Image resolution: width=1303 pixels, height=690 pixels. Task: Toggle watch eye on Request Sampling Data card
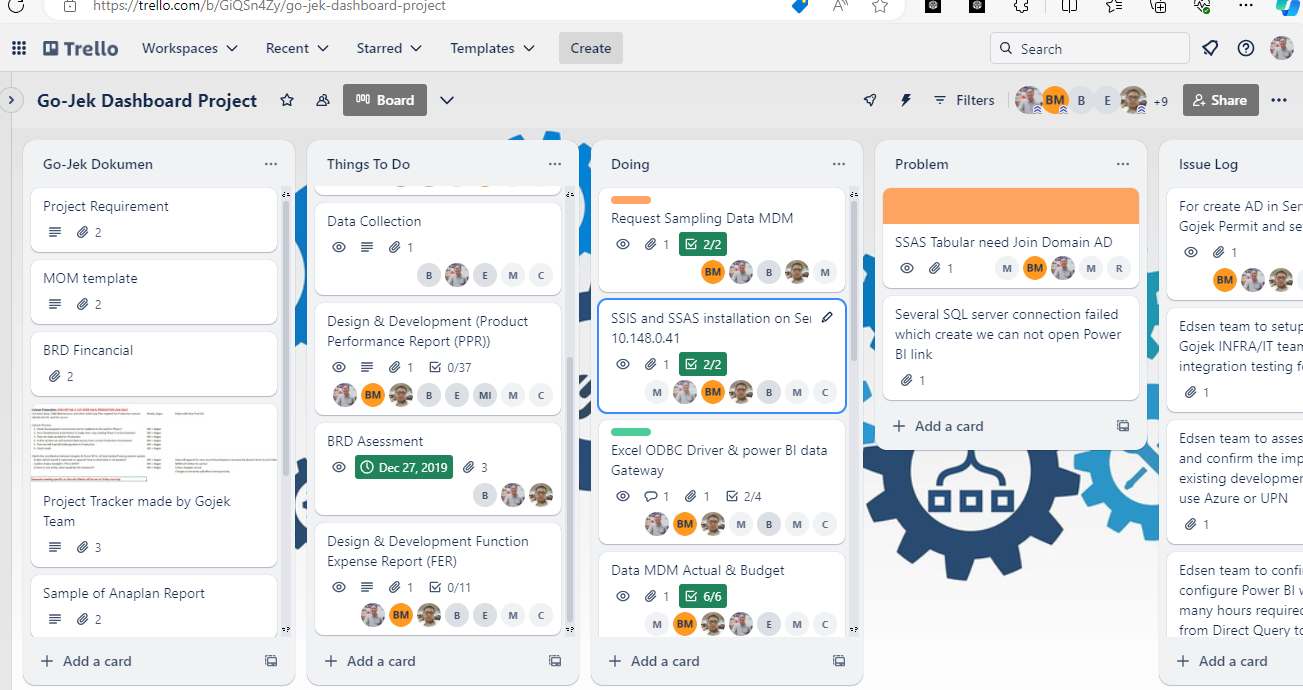point(623,244)
